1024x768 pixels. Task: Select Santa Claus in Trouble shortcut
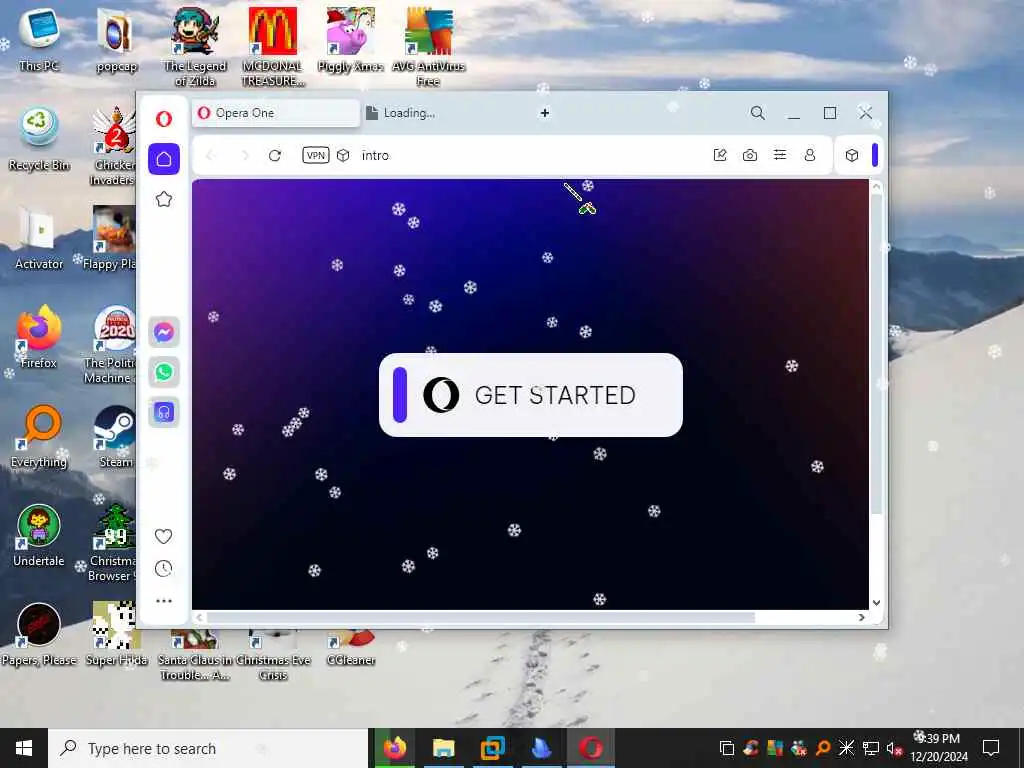pyautogui.click(x=195, y=655)
